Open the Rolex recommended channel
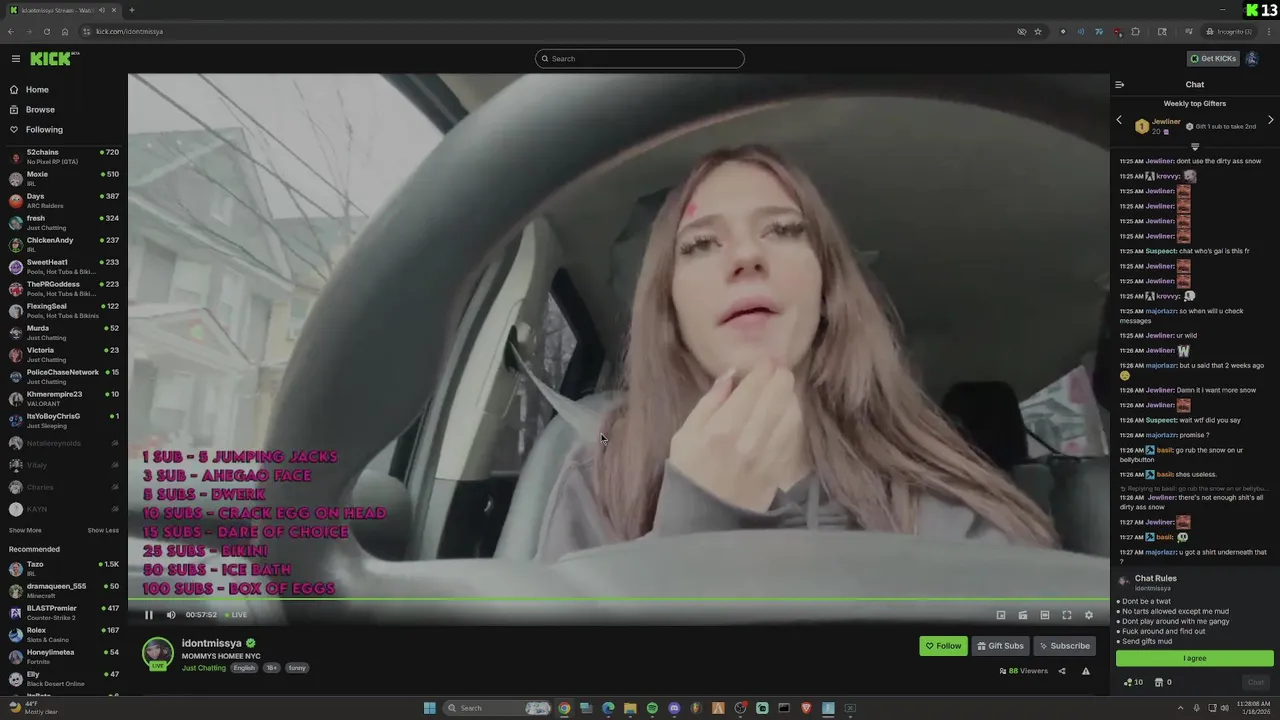 tap(64, 634)
